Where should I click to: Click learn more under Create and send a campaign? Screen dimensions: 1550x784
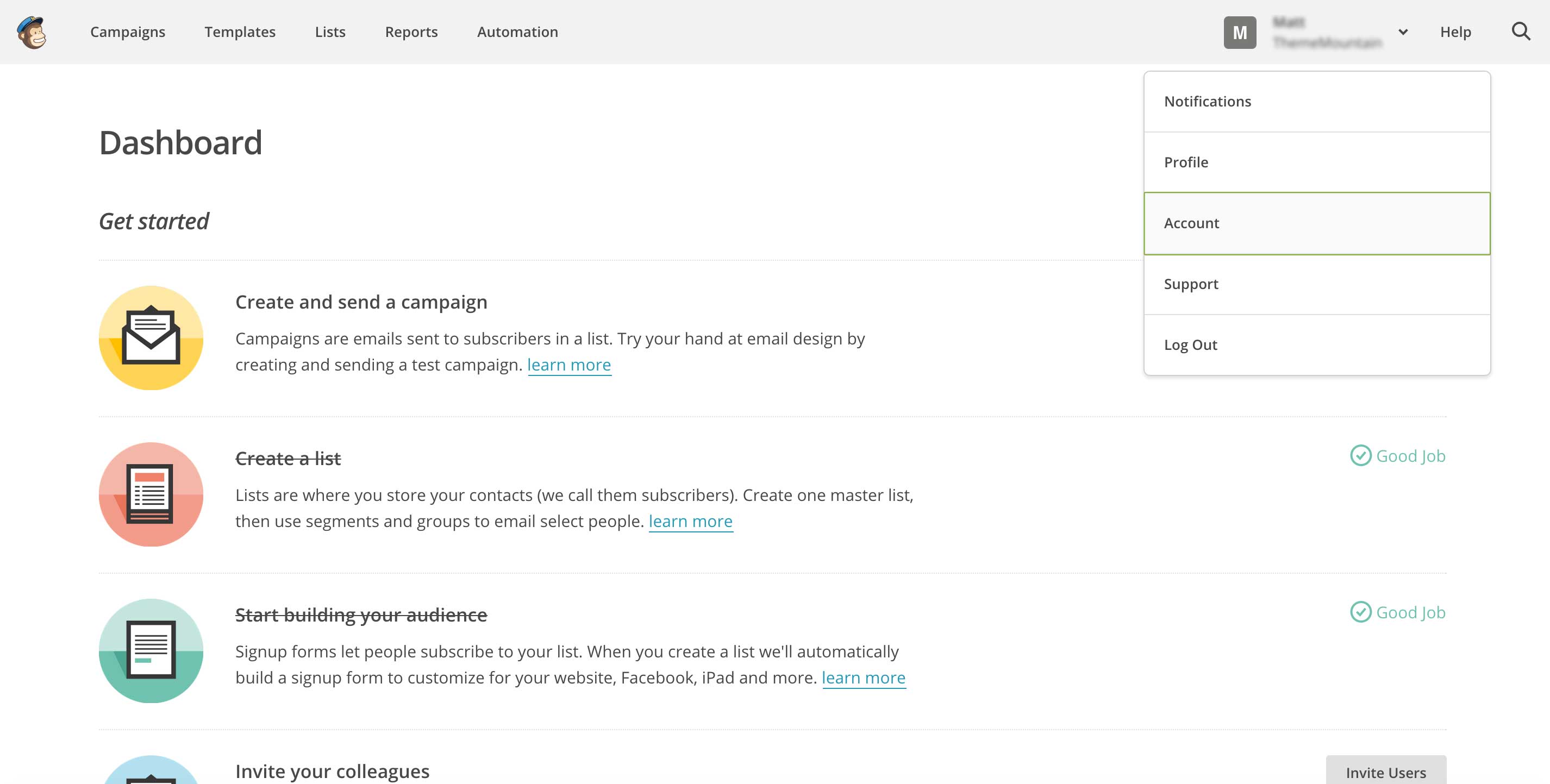[569, 365]
